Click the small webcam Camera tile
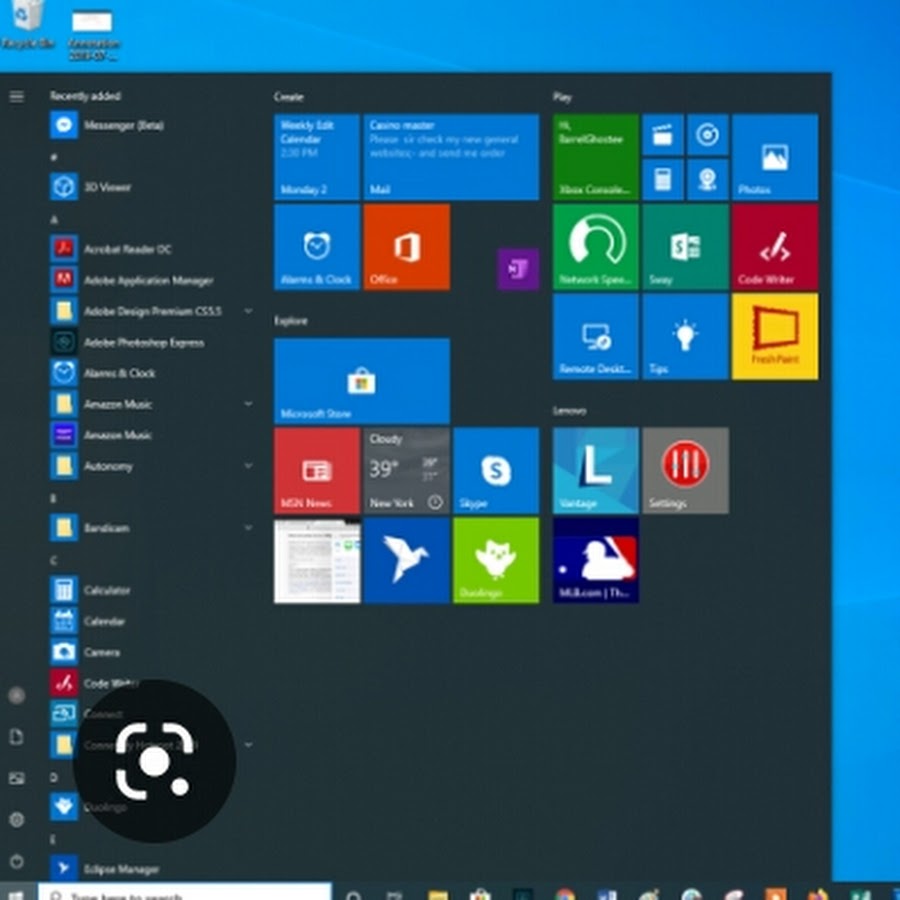900x900 pixels. [708, 180]
